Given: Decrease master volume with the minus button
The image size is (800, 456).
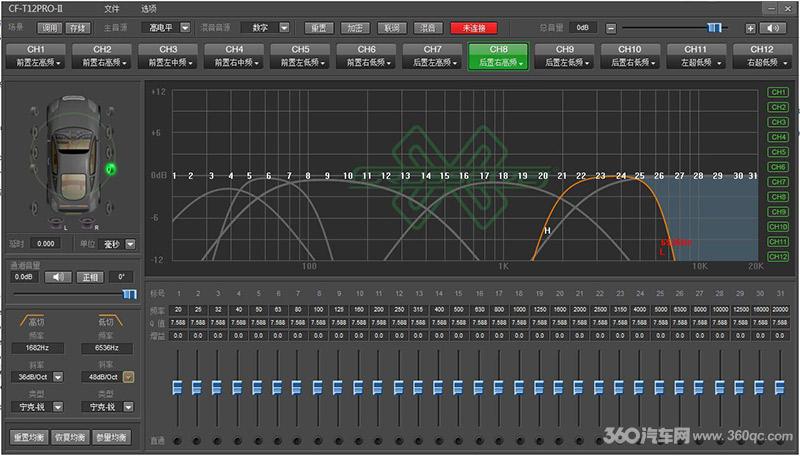Looking at the screenshot, I should 611,29.
